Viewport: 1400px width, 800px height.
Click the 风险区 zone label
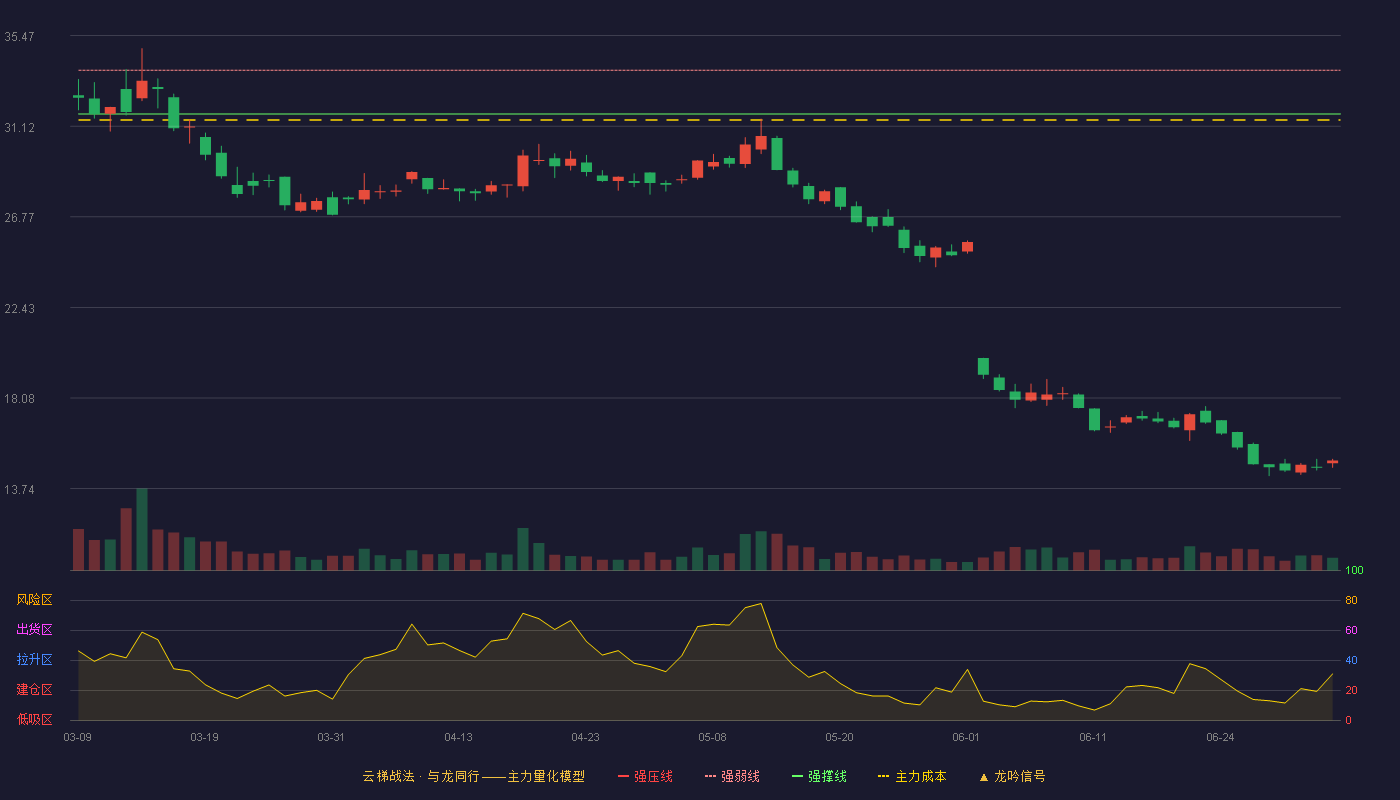34,600
